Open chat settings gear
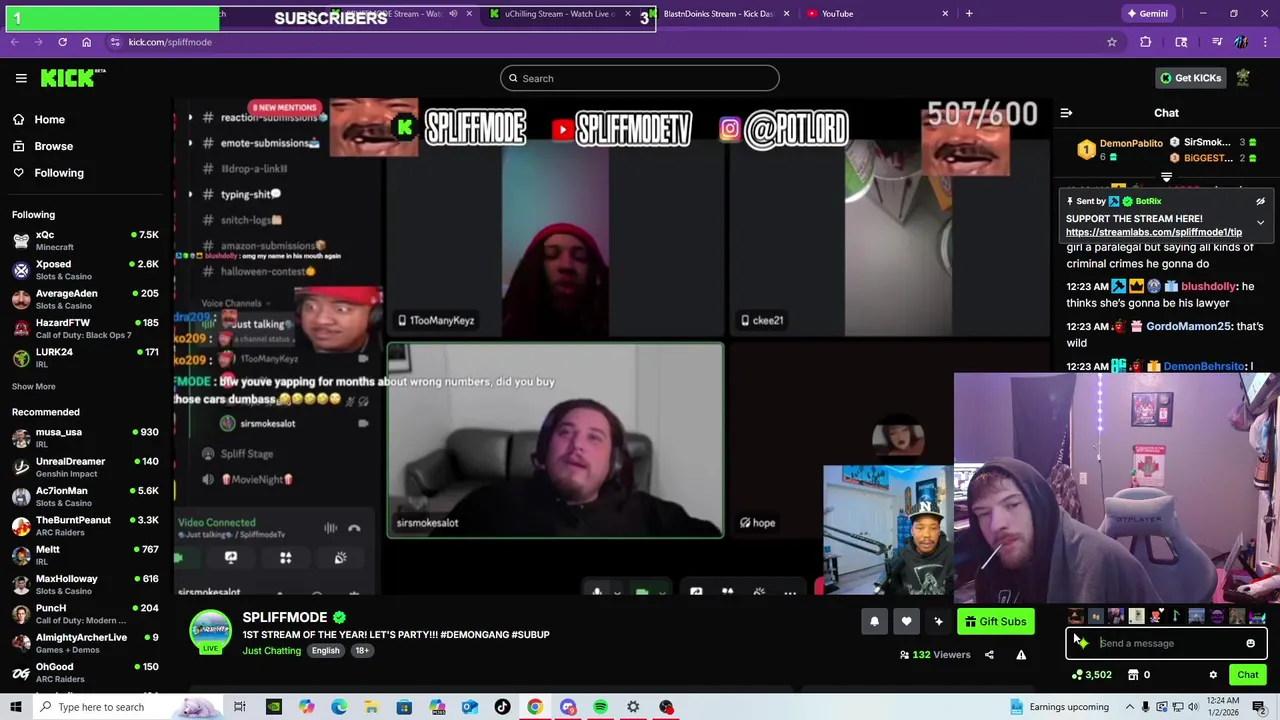This screenshot has width=1280, height=720. point(1213,675)
